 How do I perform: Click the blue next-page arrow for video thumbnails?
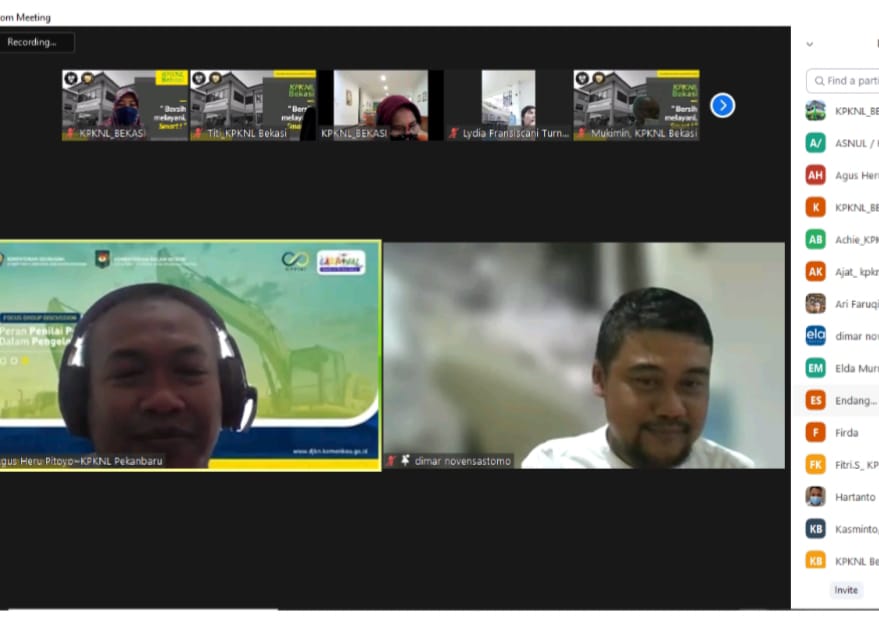(x=722, y=105)
